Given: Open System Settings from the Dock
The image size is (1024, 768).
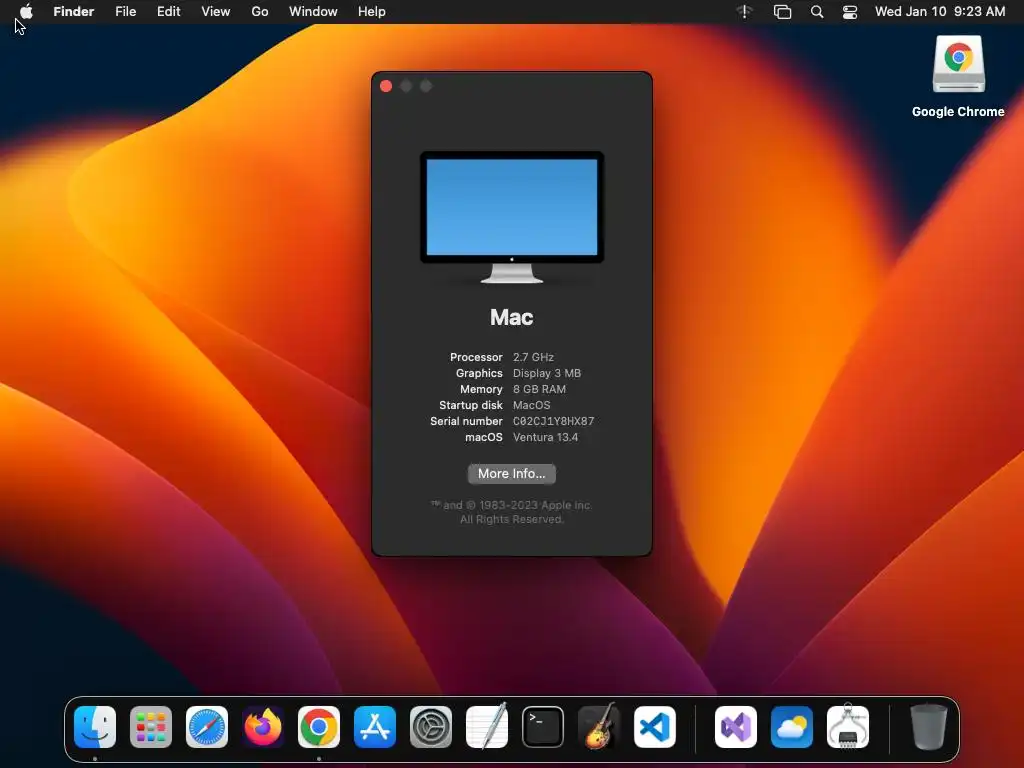Looking at the screenshot, I should [431, 727].
